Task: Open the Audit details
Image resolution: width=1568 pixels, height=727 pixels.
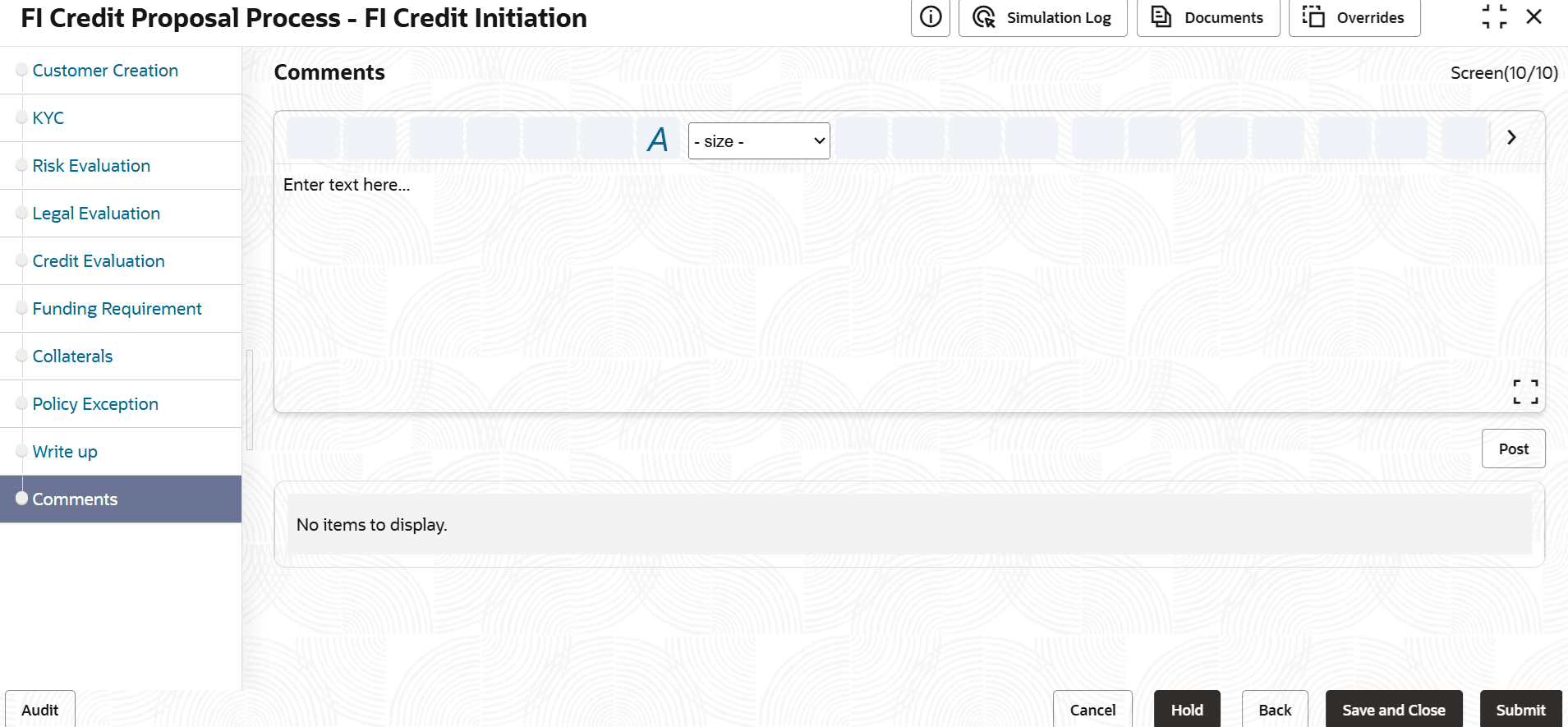Action: pyautogui.click(x=39, y=710)
